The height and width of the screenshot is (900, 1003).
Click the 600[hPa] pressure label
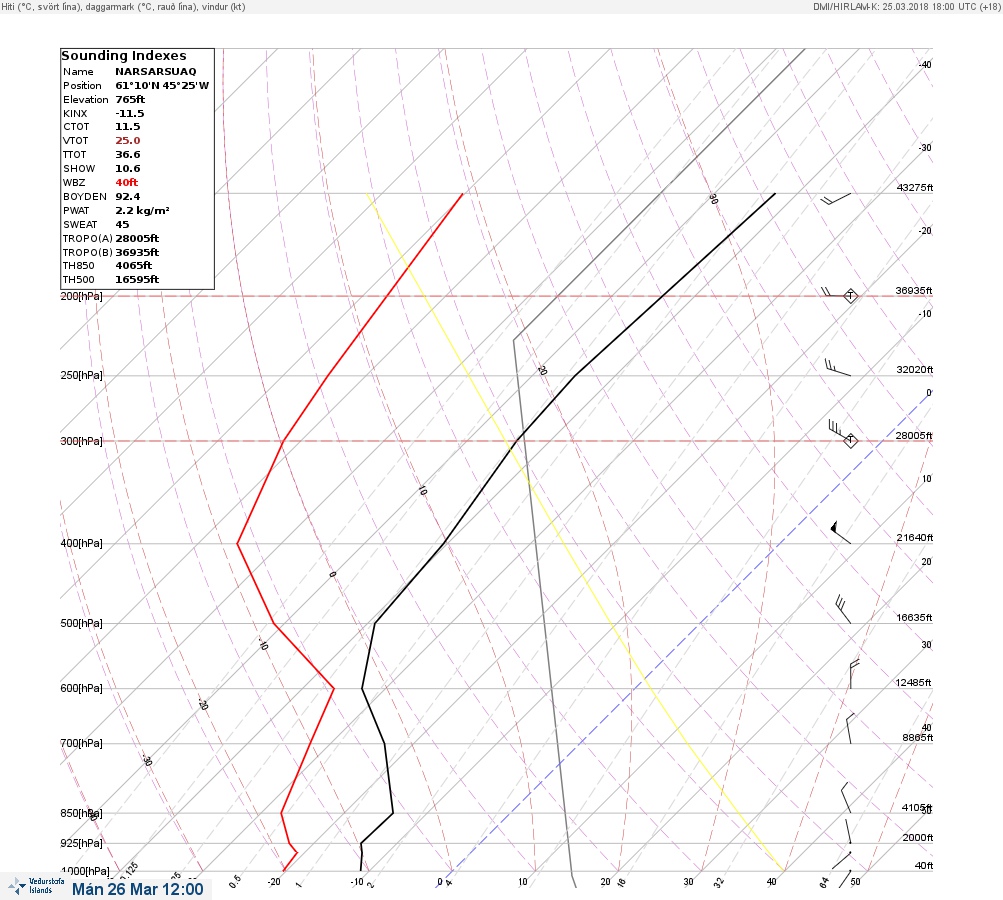[81, 688]
